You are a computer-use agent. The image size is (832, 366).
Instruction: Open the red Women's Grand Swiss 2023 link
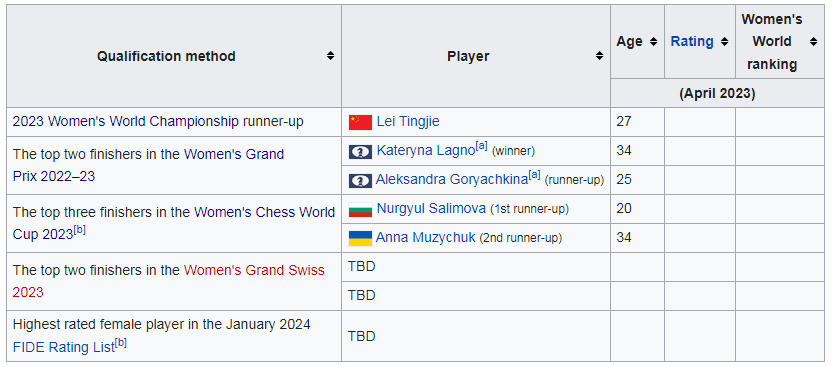click(169, 281)
